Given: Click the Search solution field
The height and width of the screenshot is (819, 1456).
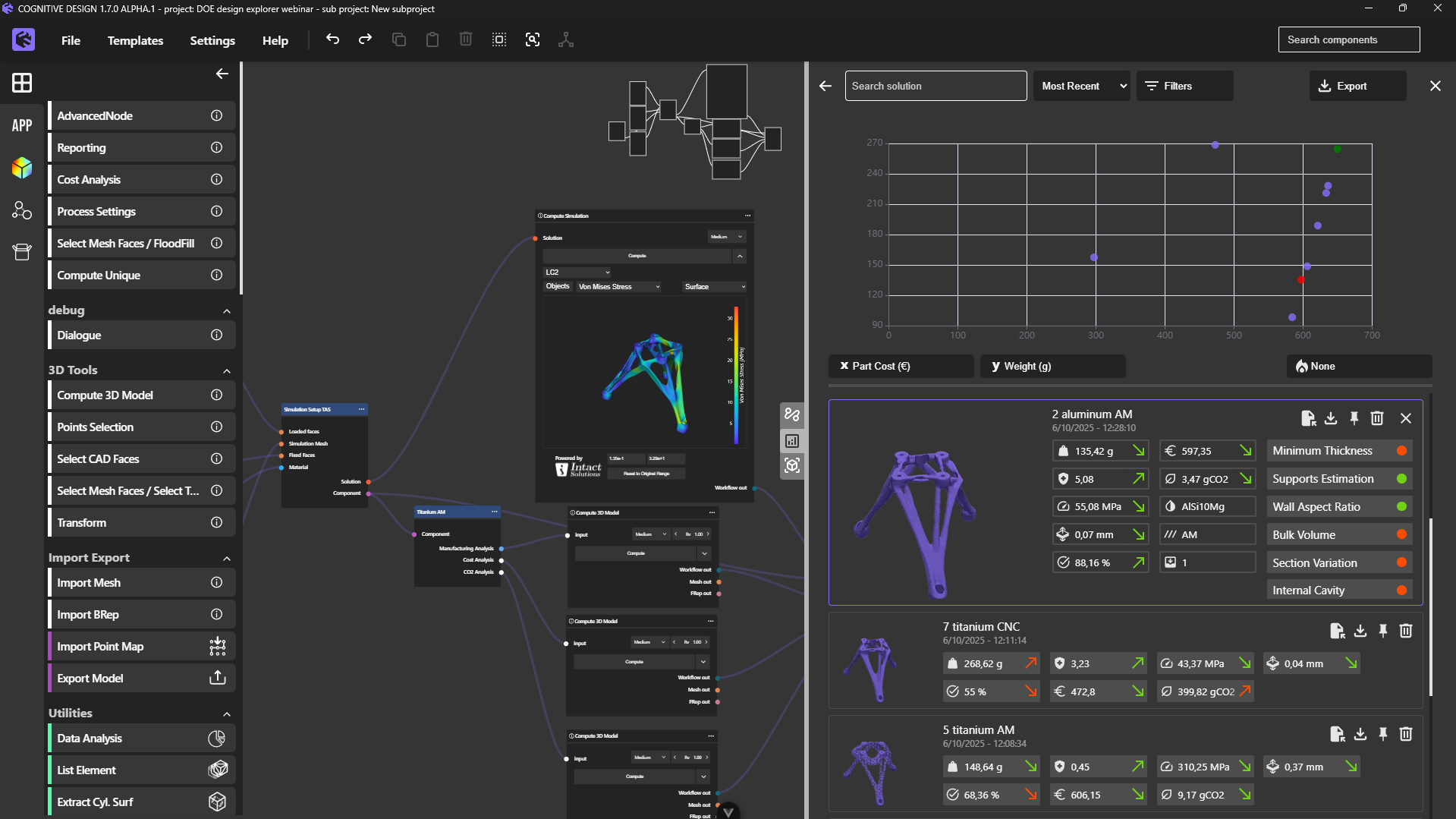Looking at the screenshot, I should [936, 86].
